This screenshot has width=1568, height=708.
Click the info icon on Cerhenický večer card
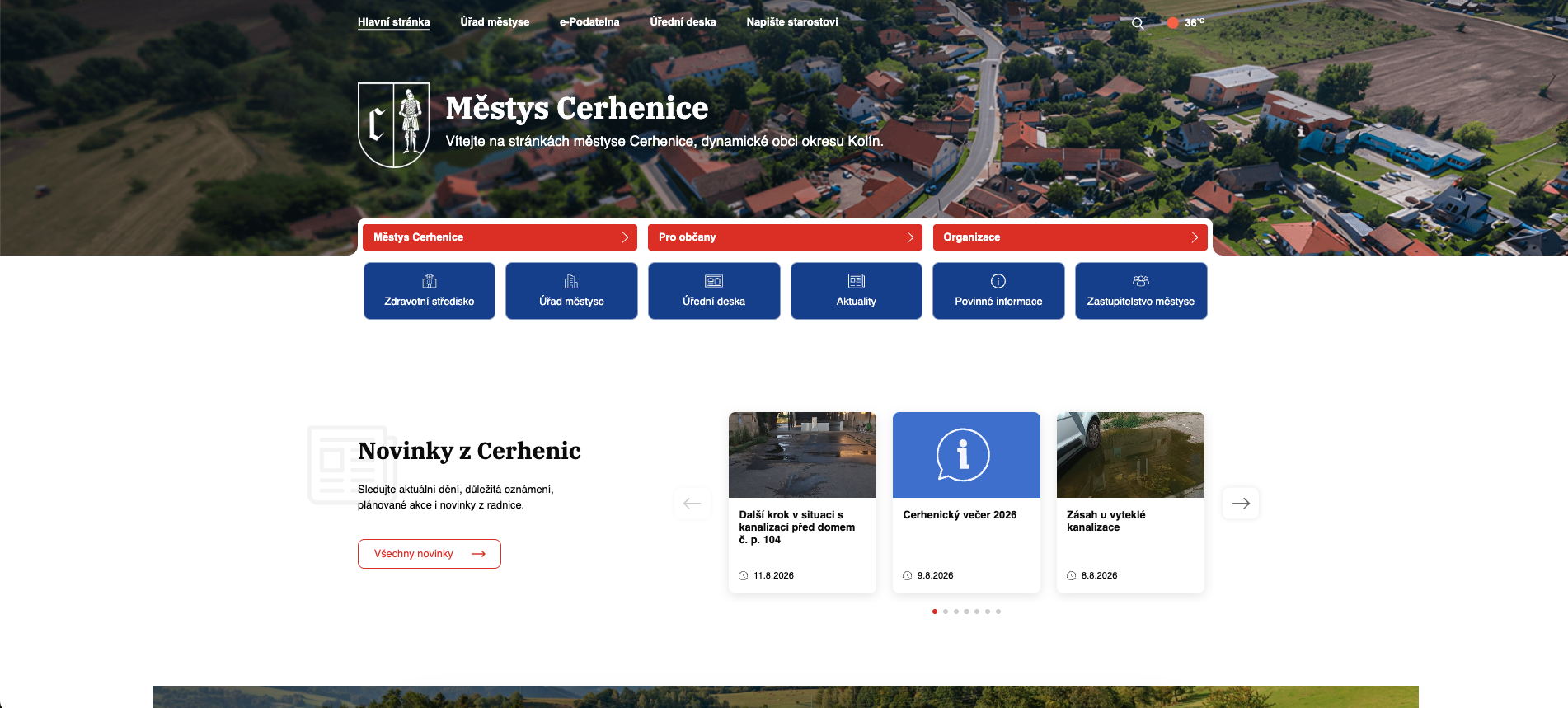(x=963, y=454)
